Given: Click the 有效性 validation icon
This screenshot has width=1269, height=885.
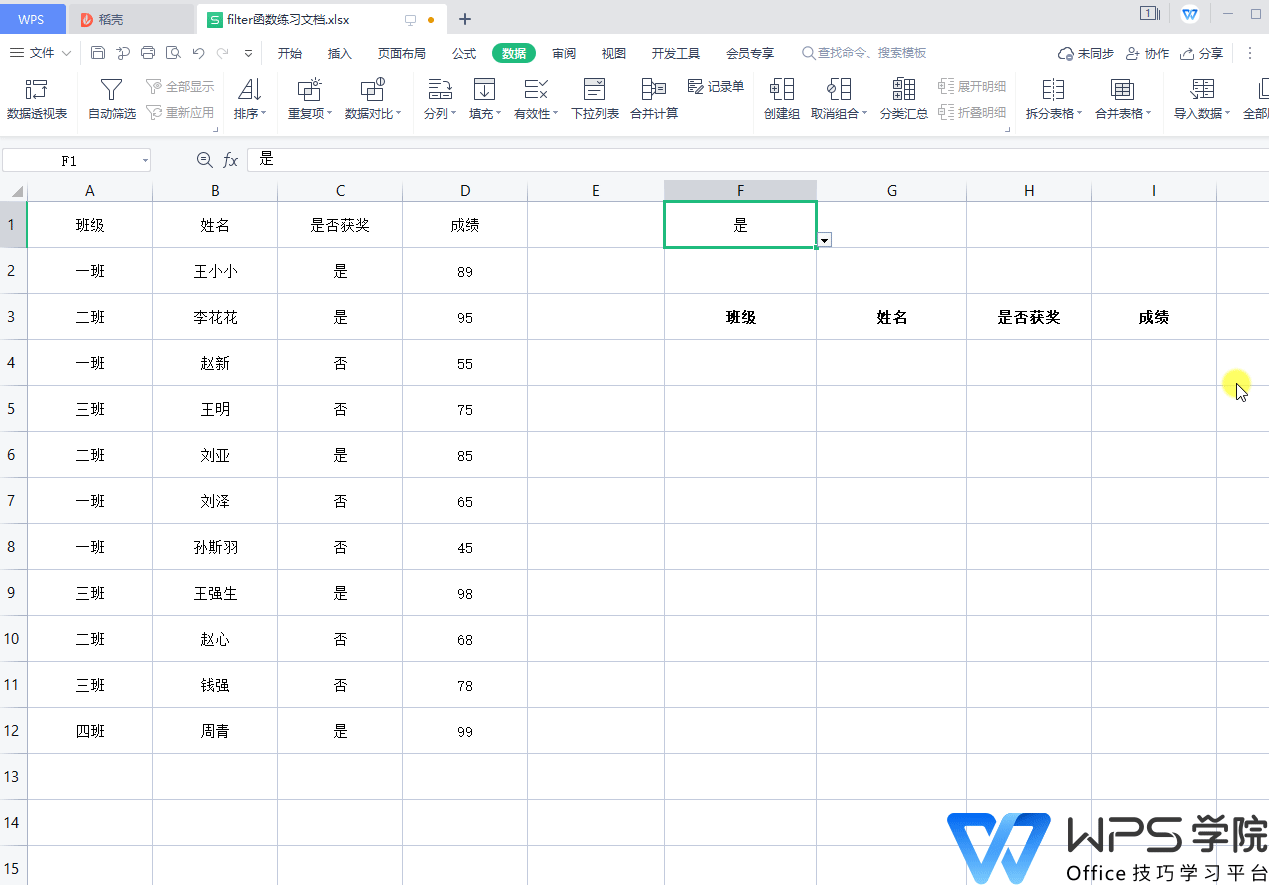Looking at the screenshot, I should pos(536,90).
